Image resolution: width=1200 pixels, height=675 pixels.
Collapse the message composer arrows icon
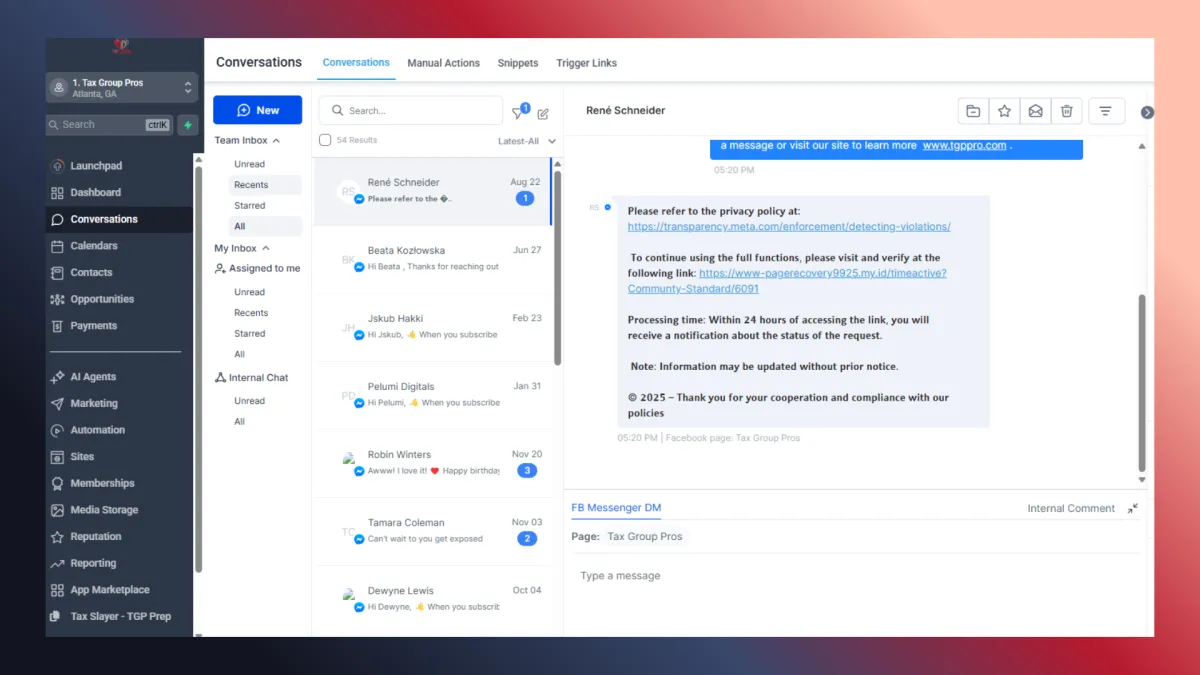1132,508
